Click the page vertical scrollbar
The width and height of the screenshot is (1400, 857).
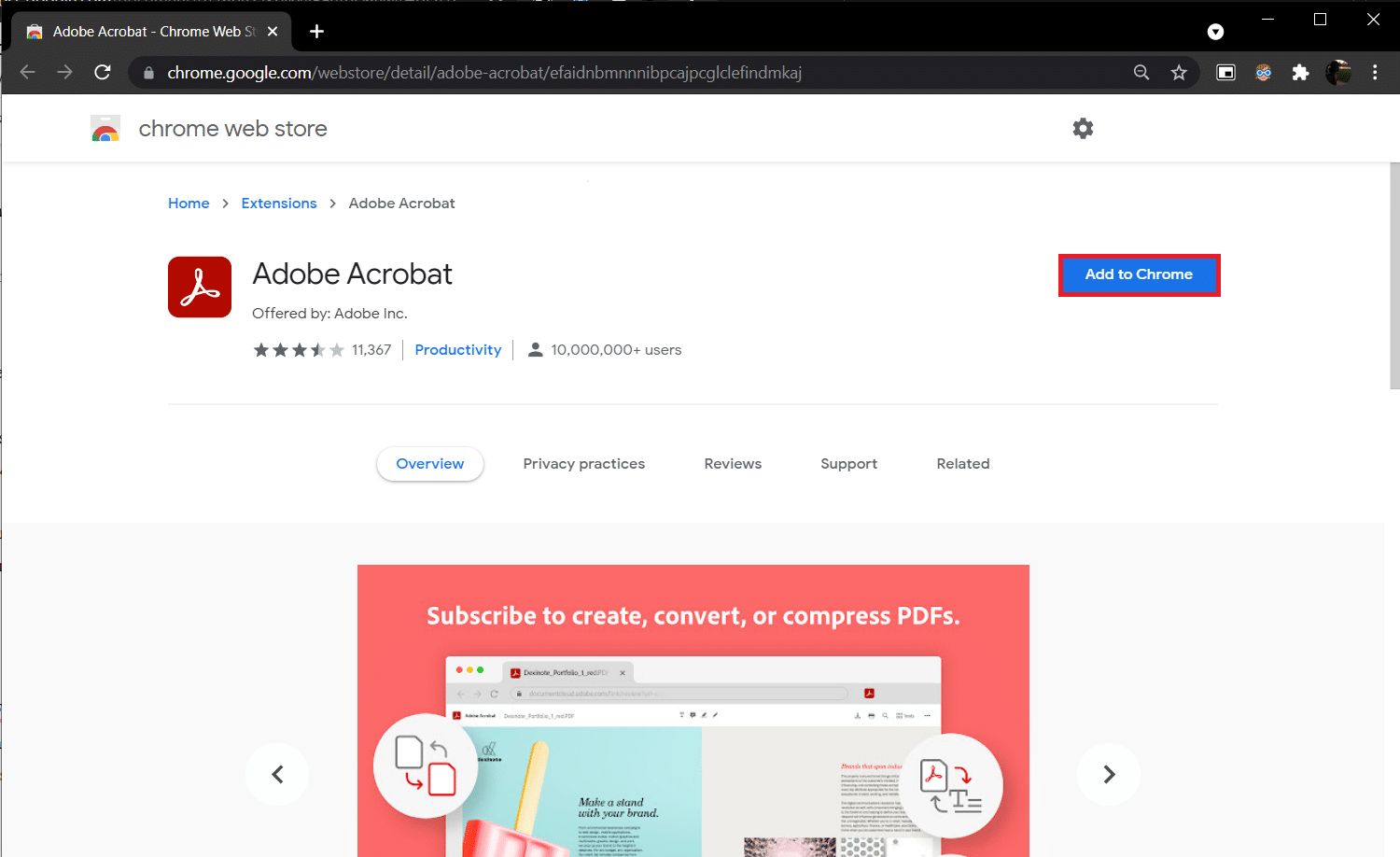1394,275
